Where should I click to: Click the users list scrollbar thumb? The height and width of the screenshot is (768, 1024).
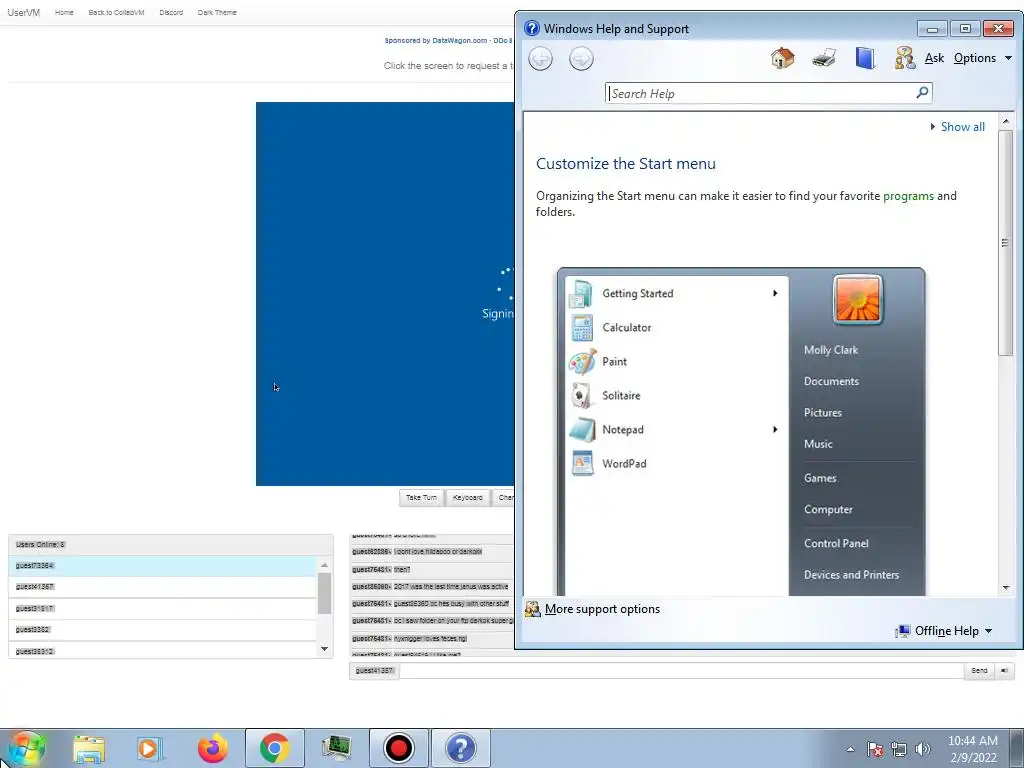(325, 593)
